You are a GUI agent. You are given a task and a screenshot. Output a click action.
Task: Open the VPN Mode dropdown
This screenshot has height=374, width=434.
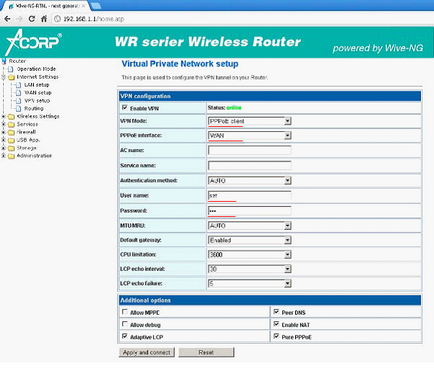249,121
